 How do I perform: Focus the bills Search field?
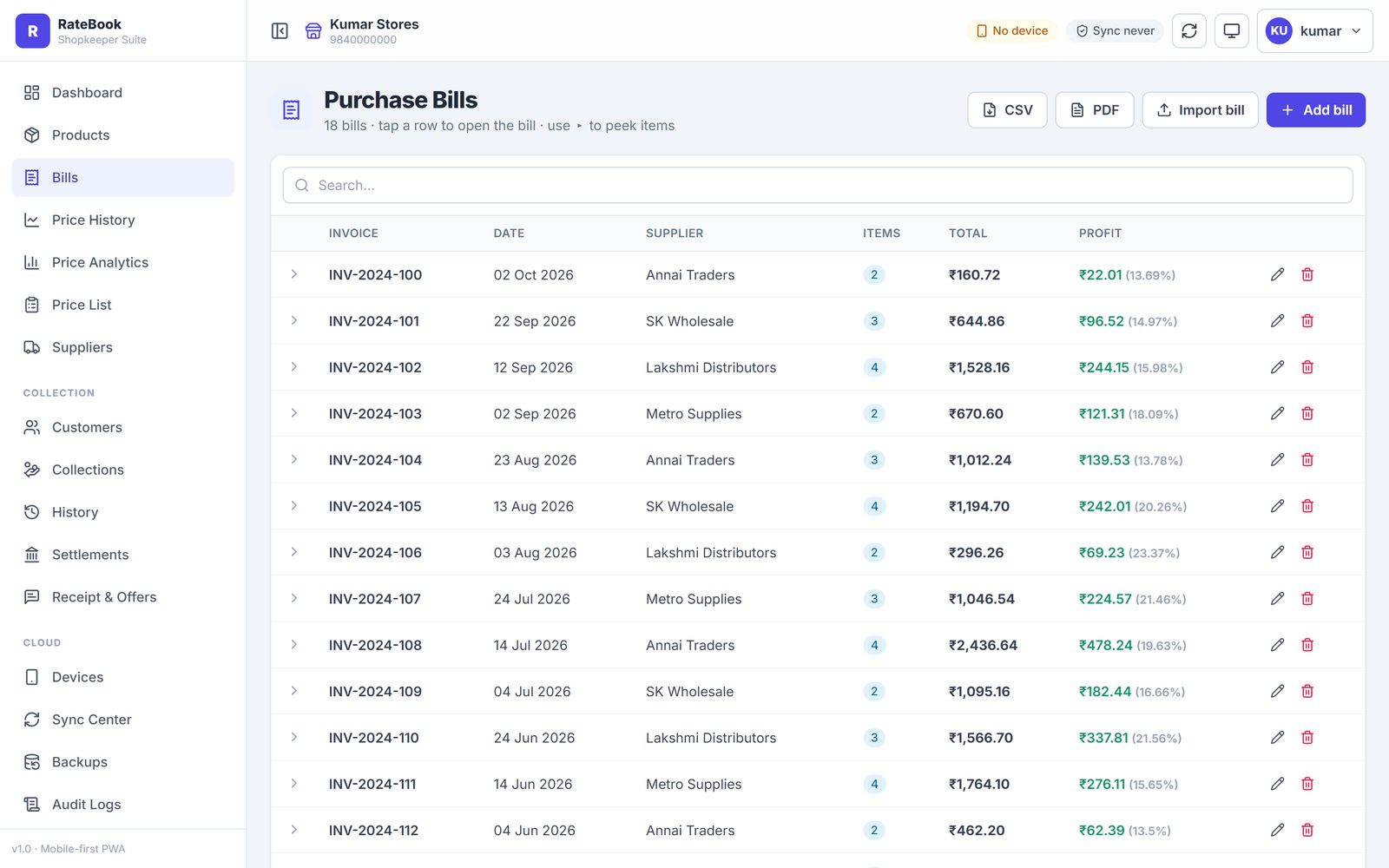817,186
